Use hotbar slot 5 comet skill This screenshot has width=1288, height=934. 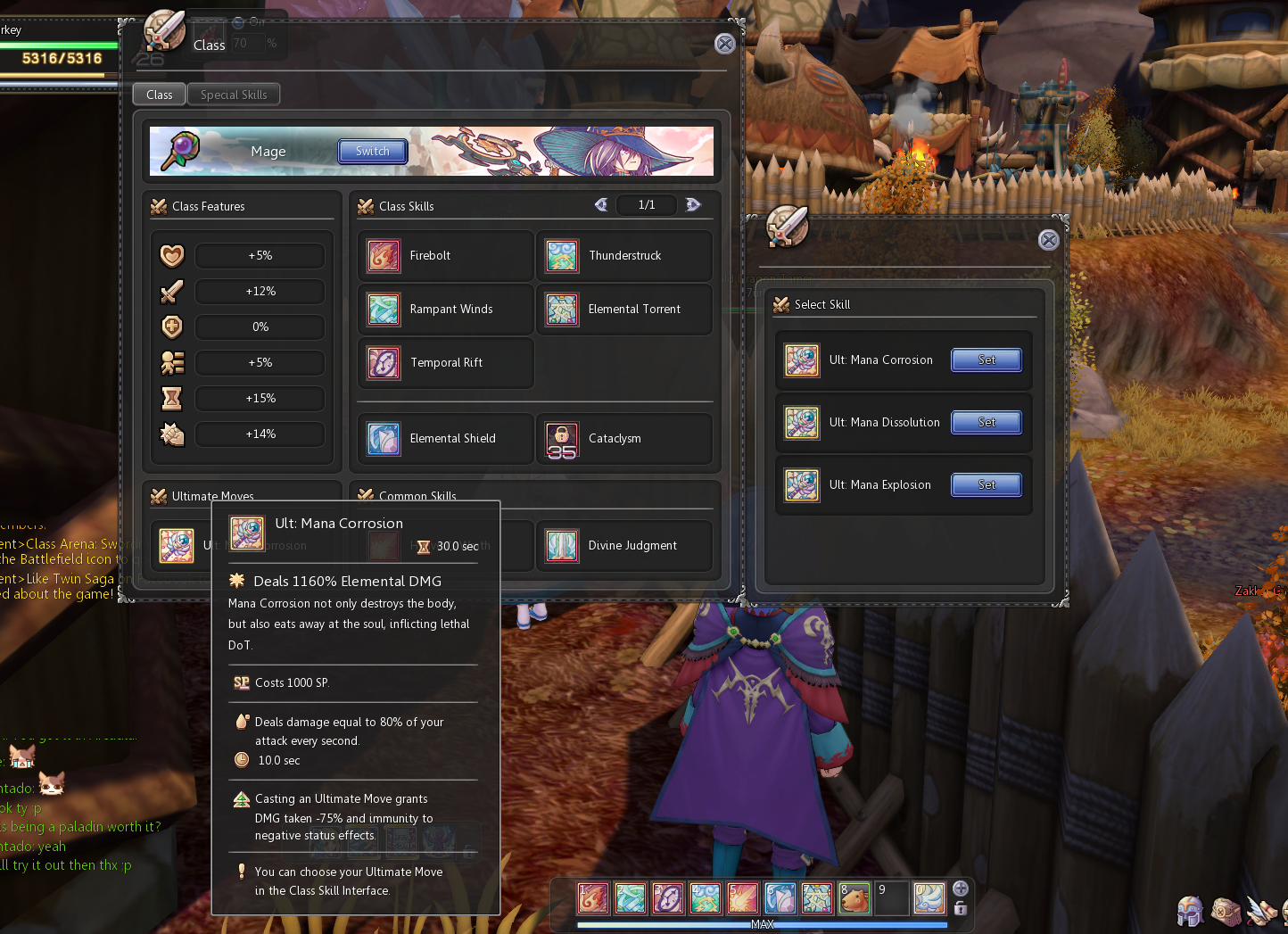click(x=742, y=898)
